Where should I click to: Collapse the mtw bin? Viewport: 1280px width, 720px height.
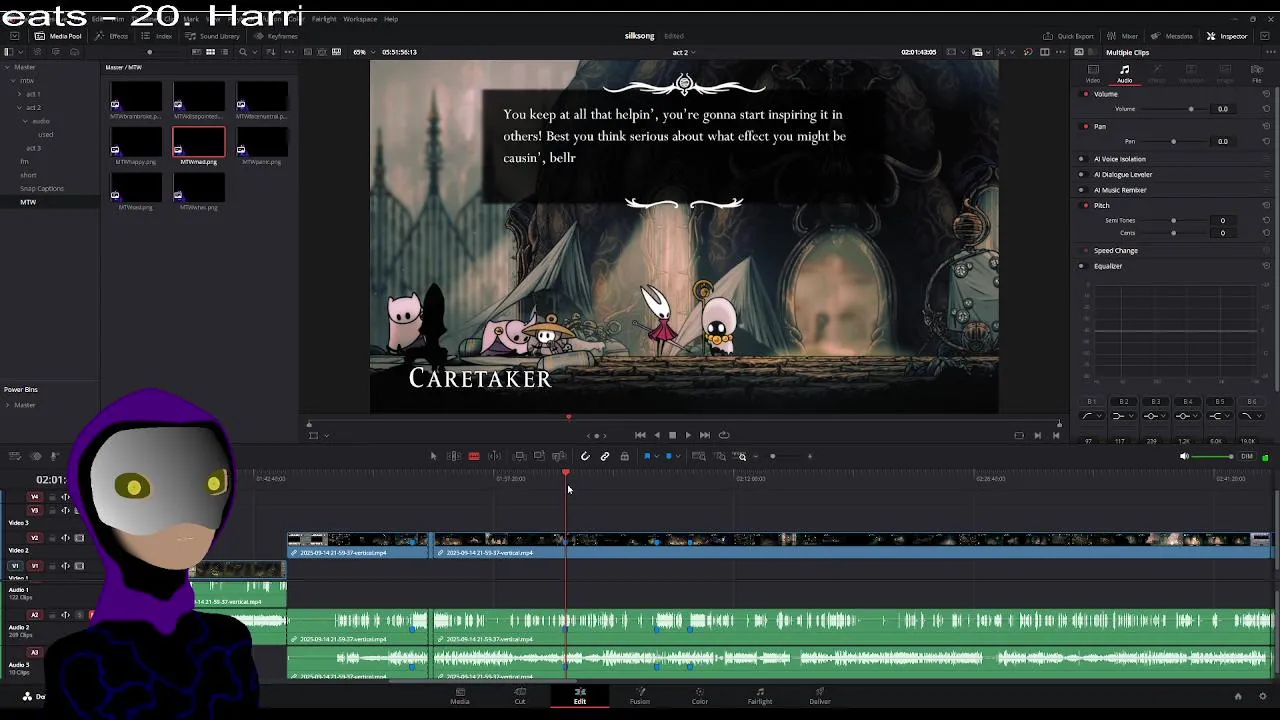[x=13, y=80]
